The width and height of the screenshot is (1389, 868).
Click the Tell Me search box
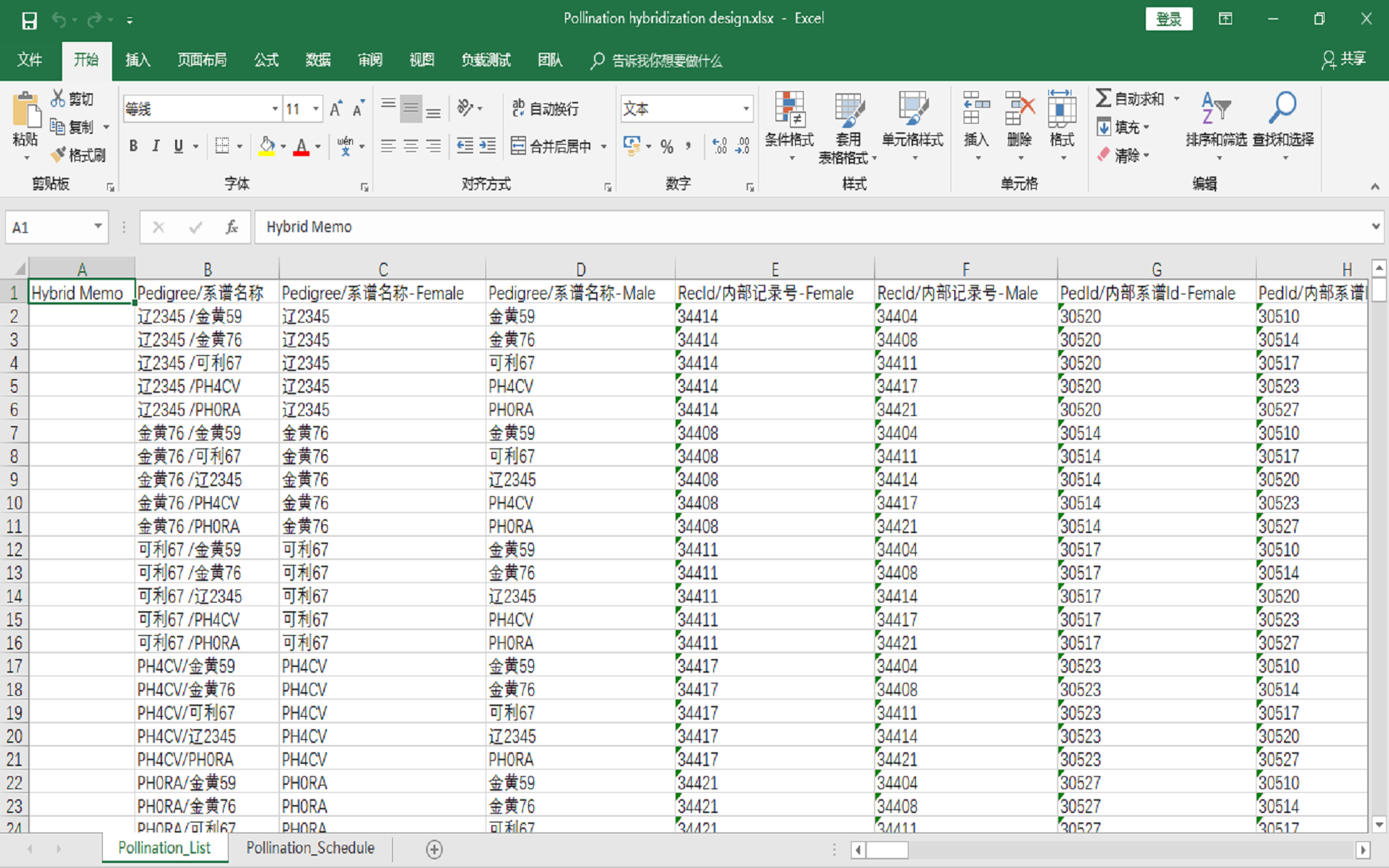[x=657, y=61]
